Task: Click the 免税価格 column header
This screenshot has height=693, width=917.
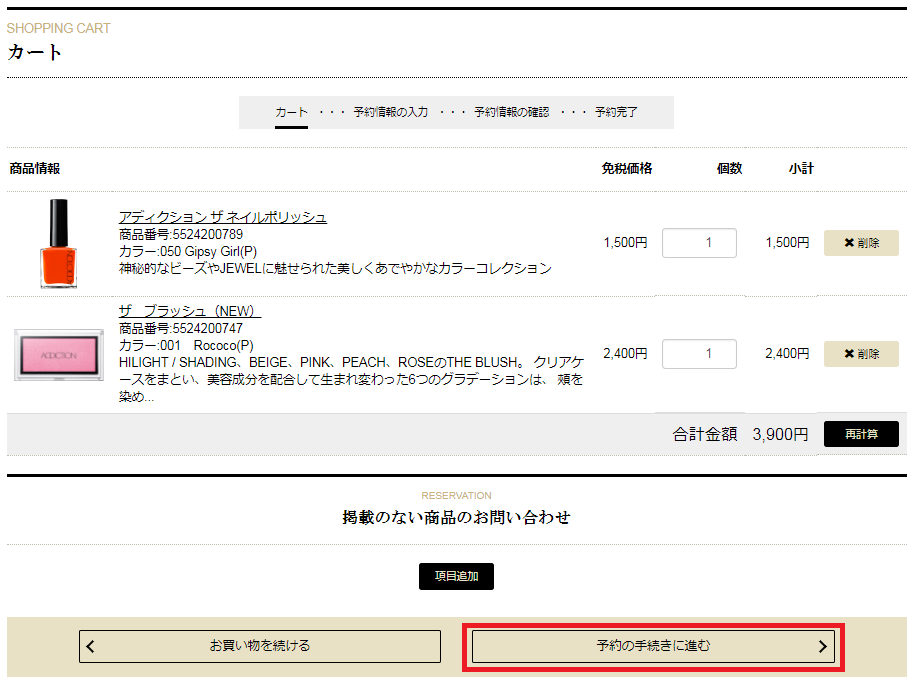Action: click(x=626, y=168)
